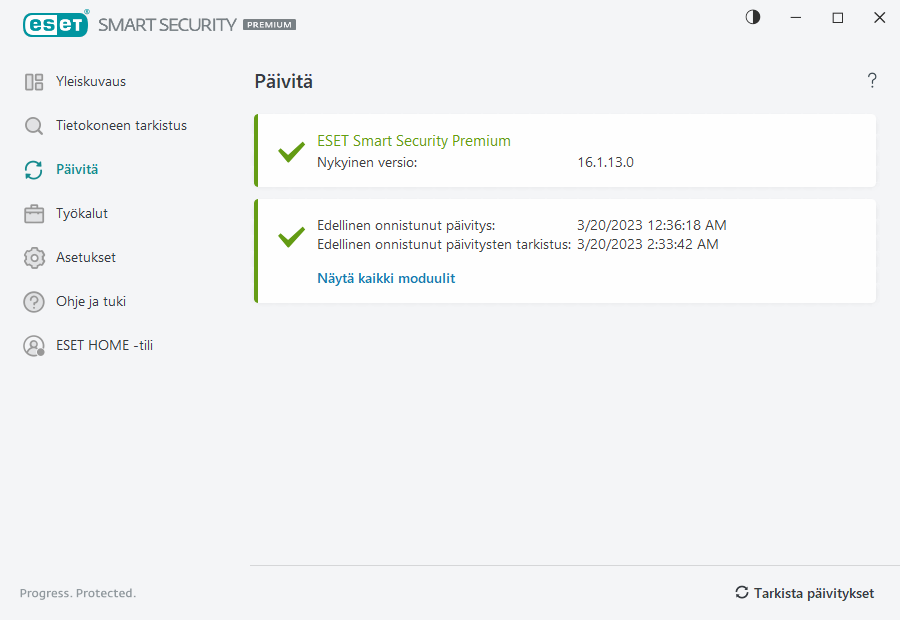
Task: Click the Päivitä refresh arrows icon
Action: point(34,170)
